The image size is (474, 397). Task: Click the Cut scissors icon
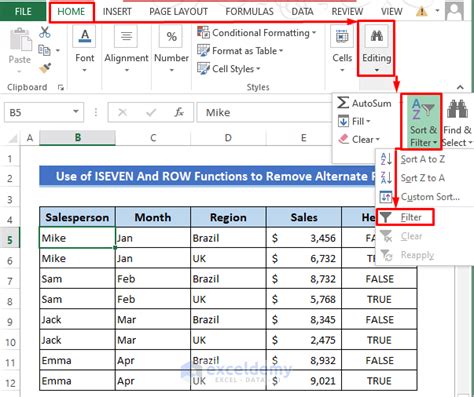point(45,32)
